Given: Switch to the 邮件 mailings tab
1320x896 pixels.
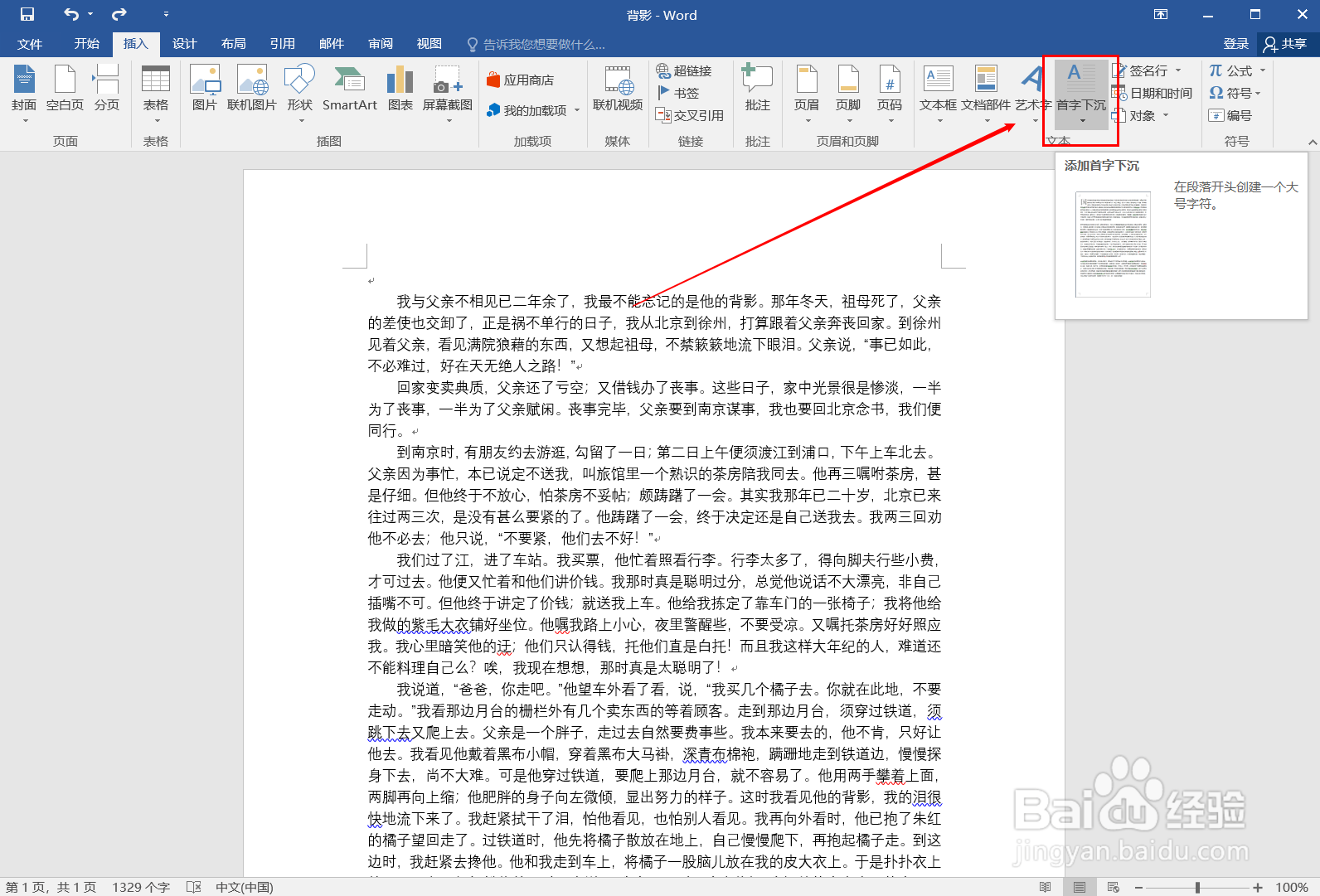Looking at the screenshot, I should pyautogui.click(x=331, y=44).
